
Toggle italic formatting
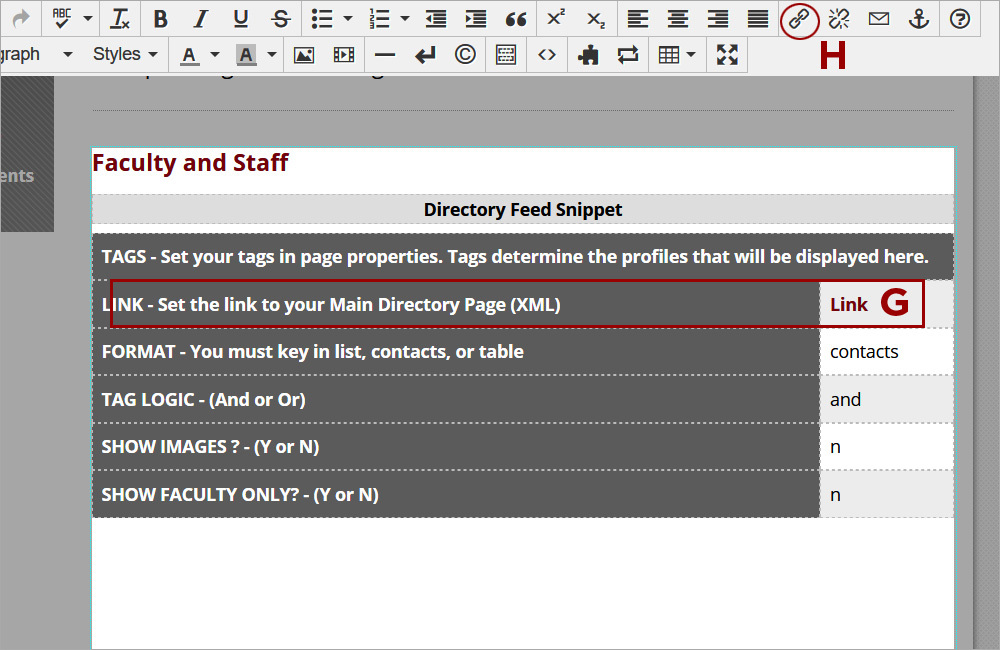200,18
